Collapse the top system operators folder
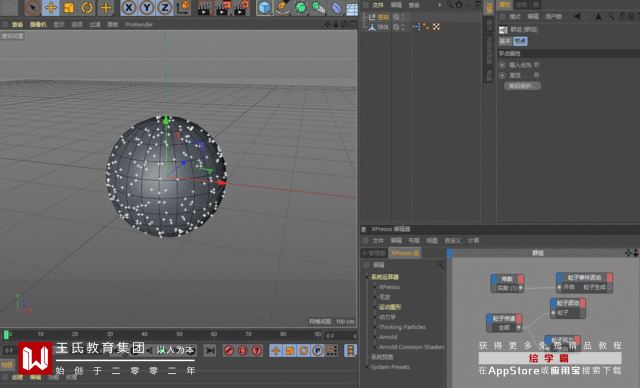This screenshot has height=388, width=640. (367, 277)
